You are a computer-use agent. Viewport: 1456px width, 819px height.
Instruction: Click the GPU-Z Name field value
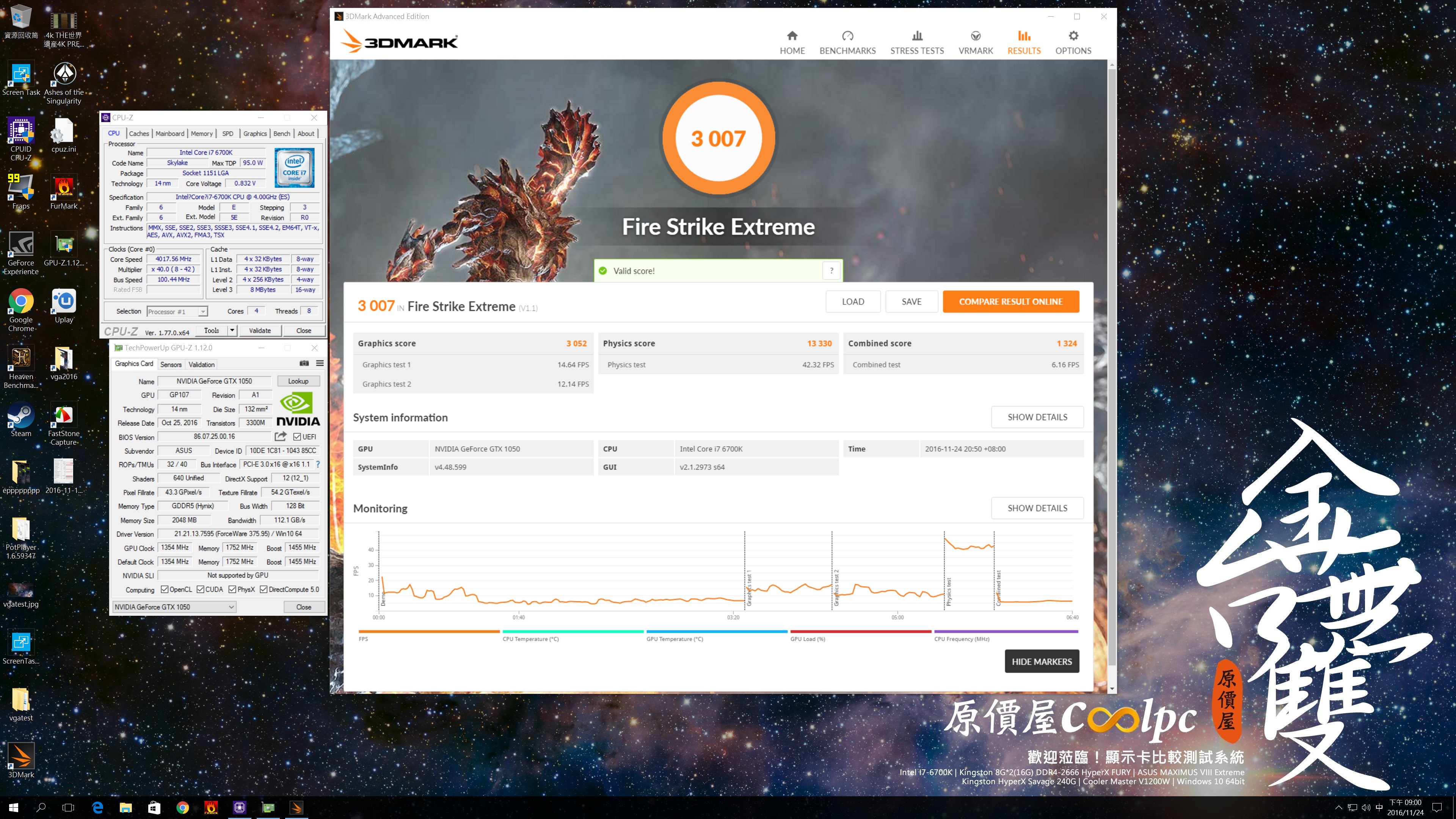point(214,381)
